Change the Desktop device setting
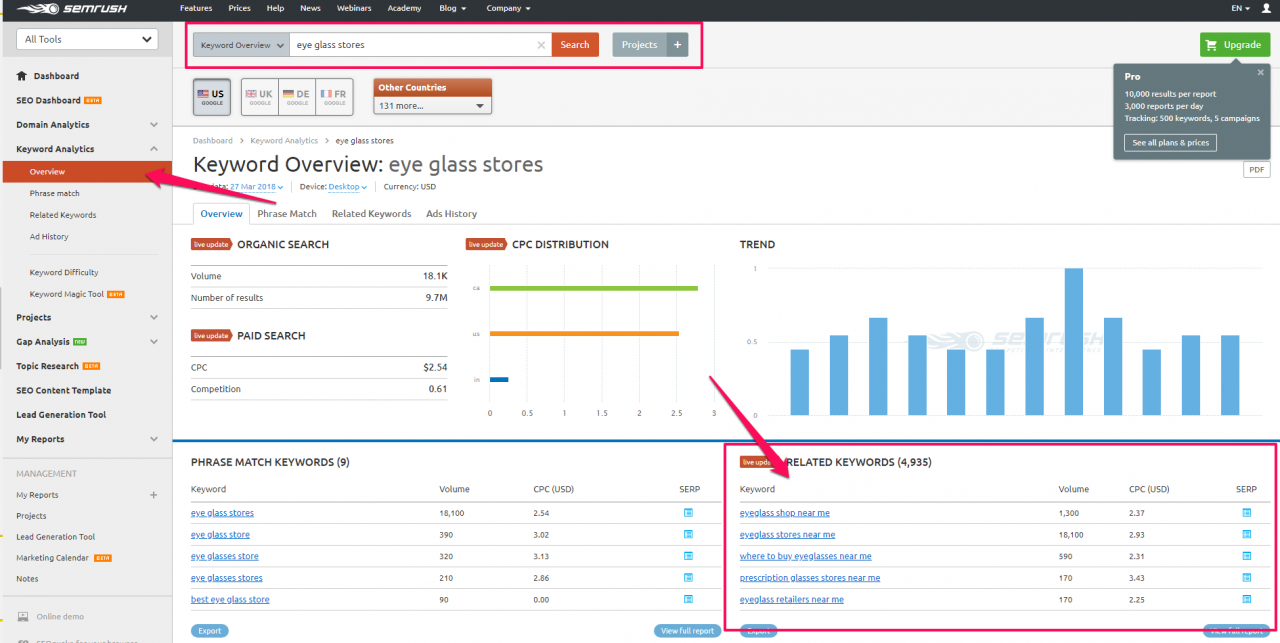 pyautogui.click(x=347, y=187)
